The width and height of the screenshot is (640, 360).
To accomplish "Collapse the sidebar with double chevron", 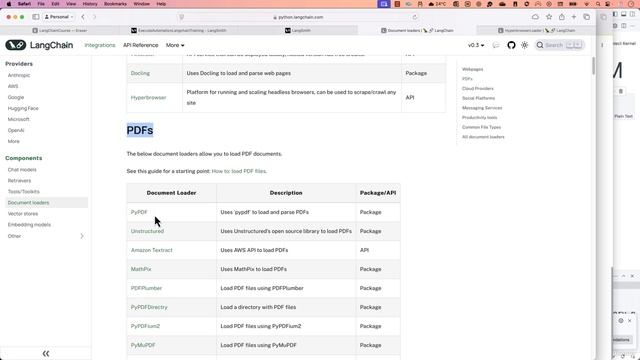I will (x=46, y=353).
